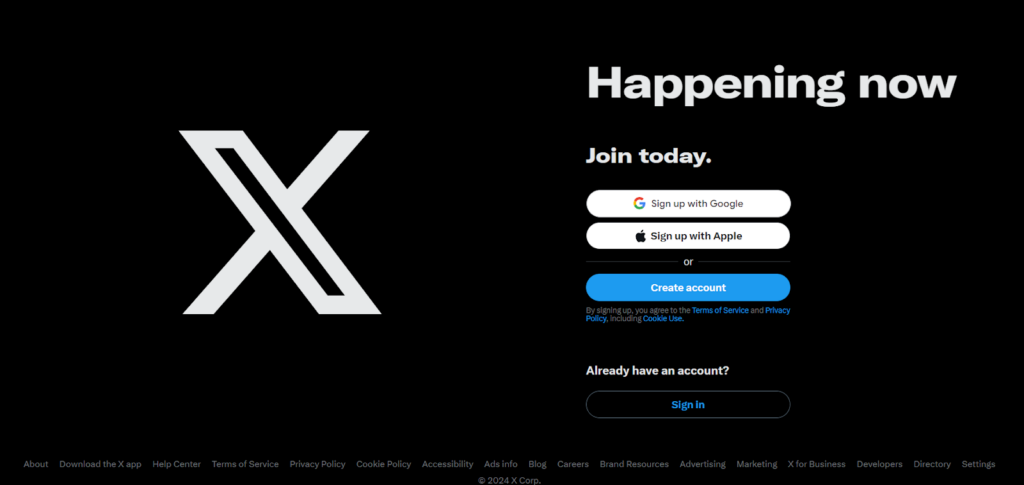Screen dimensions: 1024x485
Task: Open Brand Resources link
Action: (x=635, y=464)
